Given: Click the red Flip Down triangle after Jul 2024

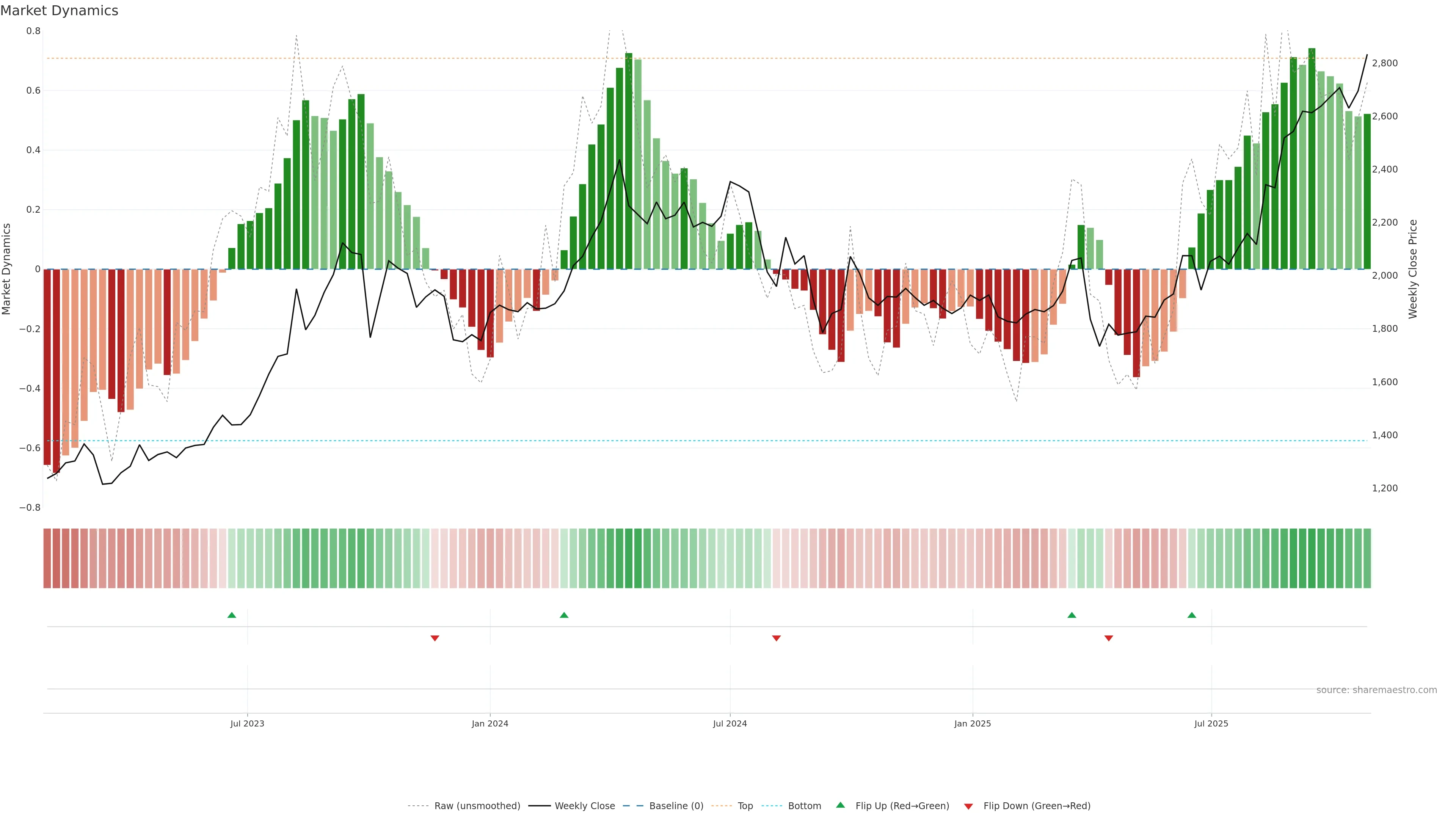Looking at the screenshot, I should [x=777, y=638].
